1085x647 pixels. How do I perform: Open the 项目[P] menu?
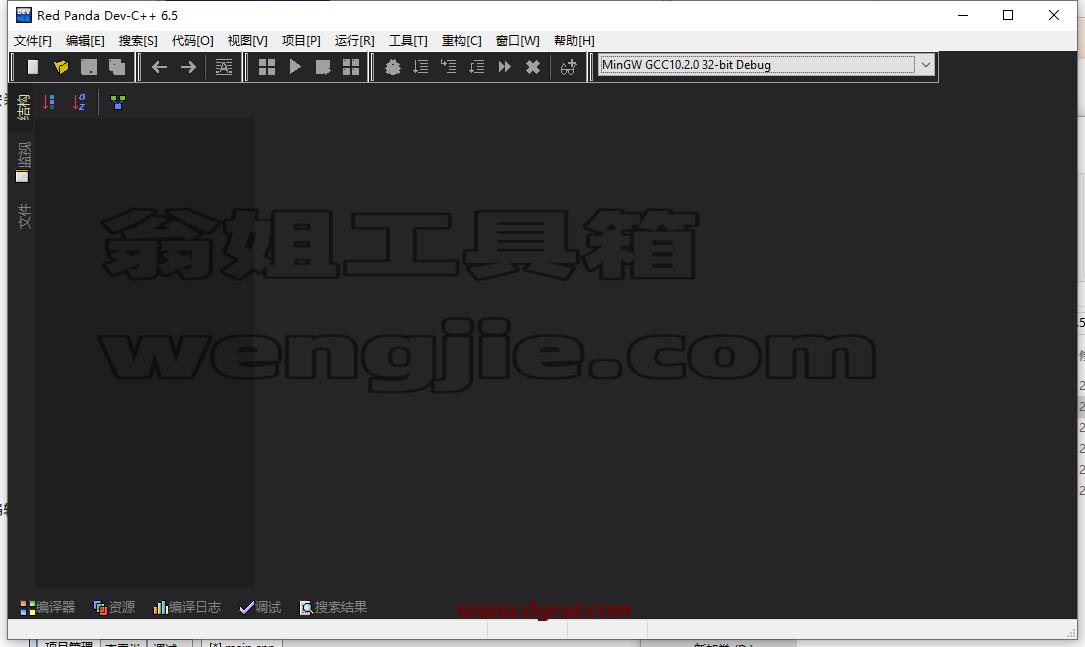pyautogui.click(x=301, y=41)
